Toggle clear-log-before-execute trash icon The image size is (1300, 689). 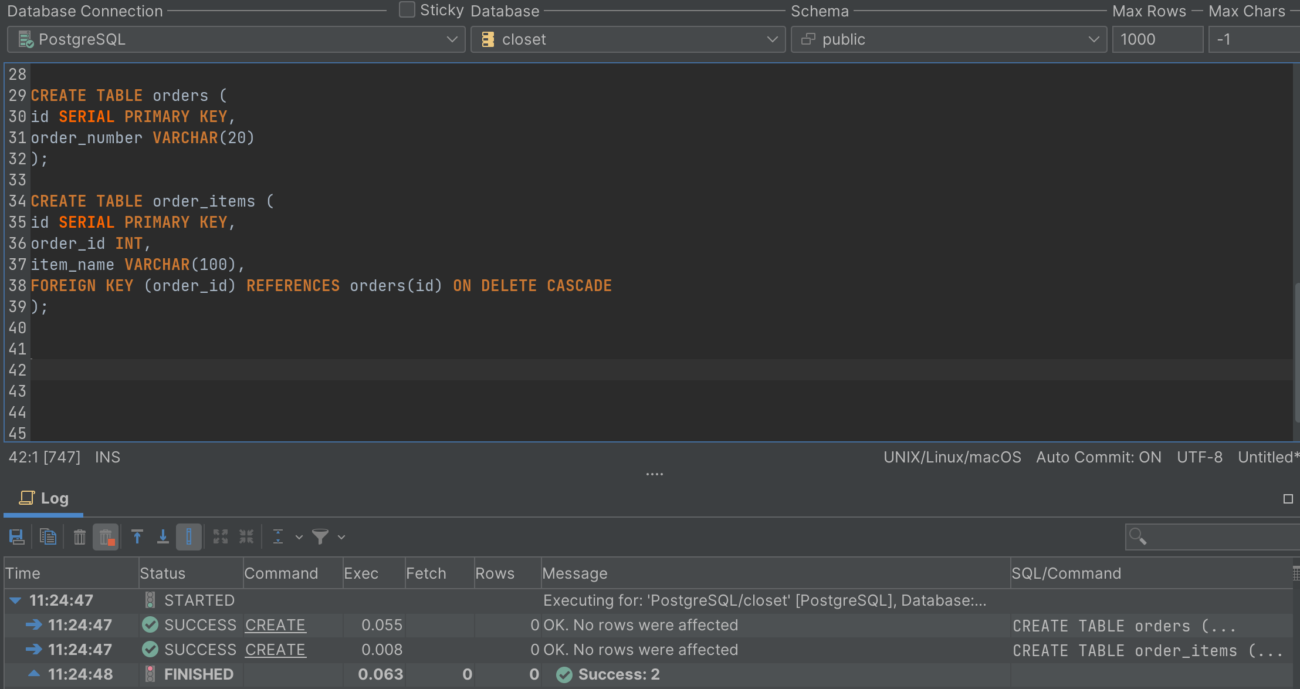(105, 536)
